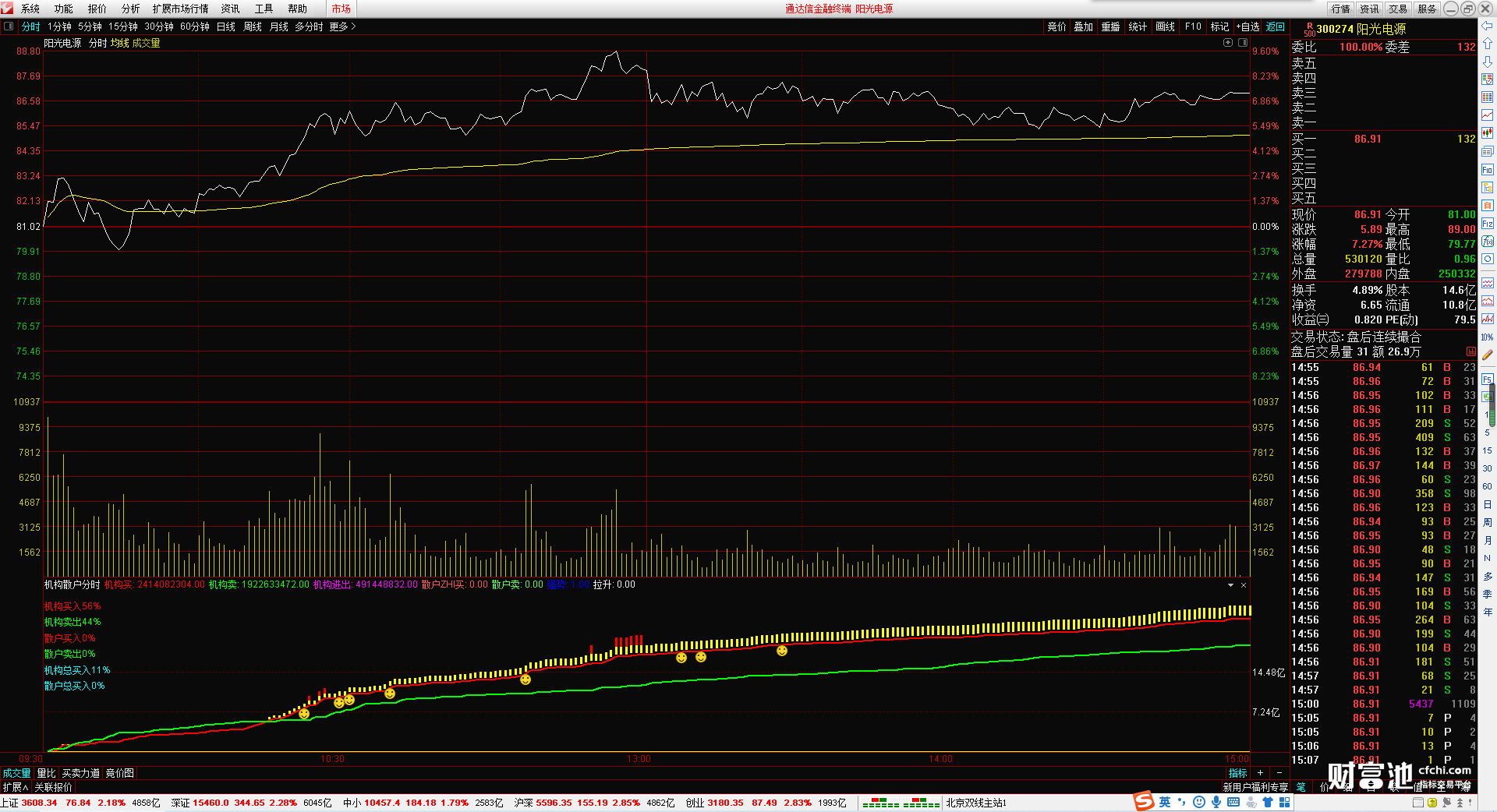The width and height of the screenshot is (1497, 812).
Task: Select the 周 weekly period in right sidebar
Action: tap(1487, 522)
